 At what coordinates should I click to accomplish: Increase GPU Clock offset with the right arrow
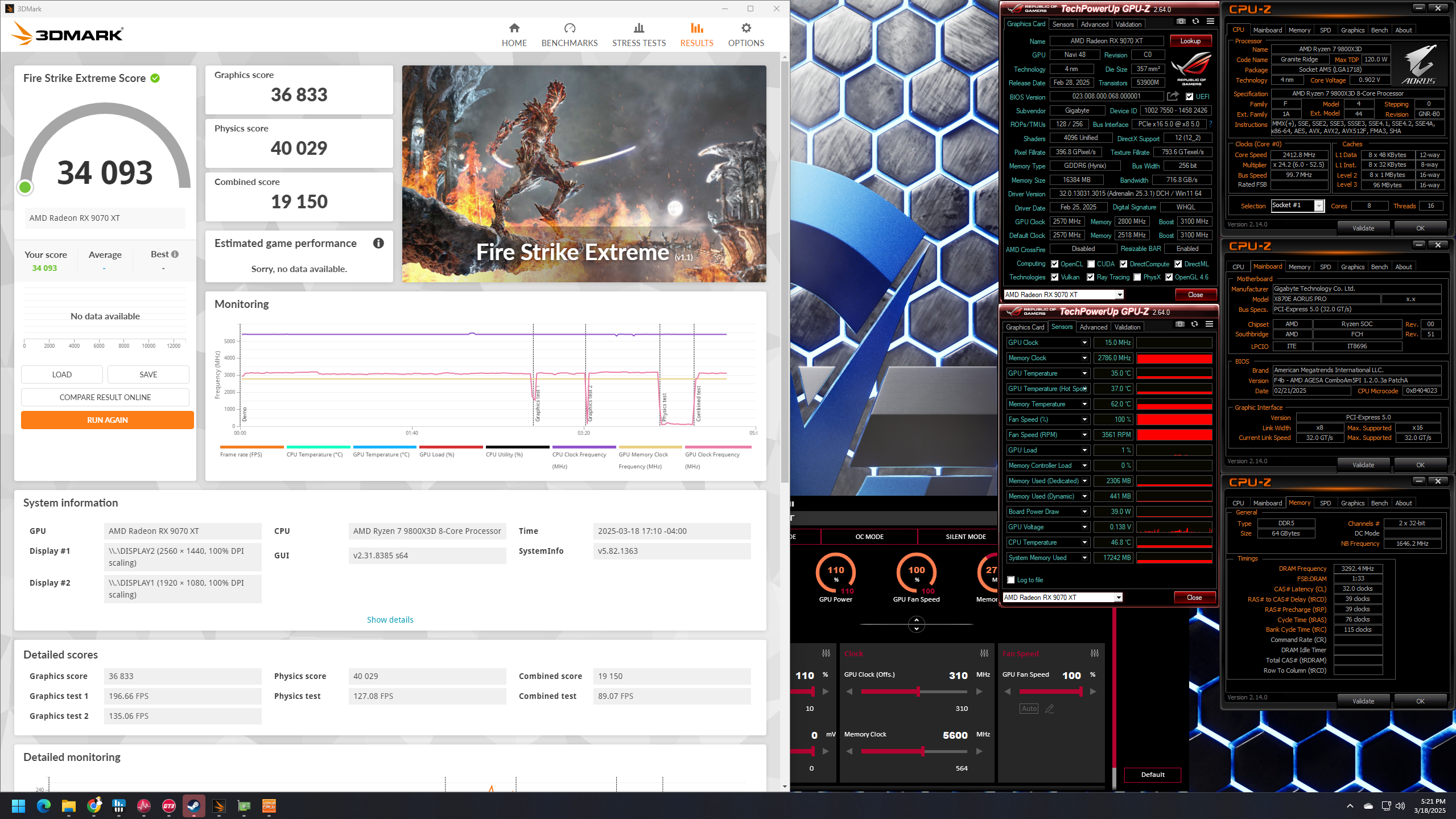[979, 692]
